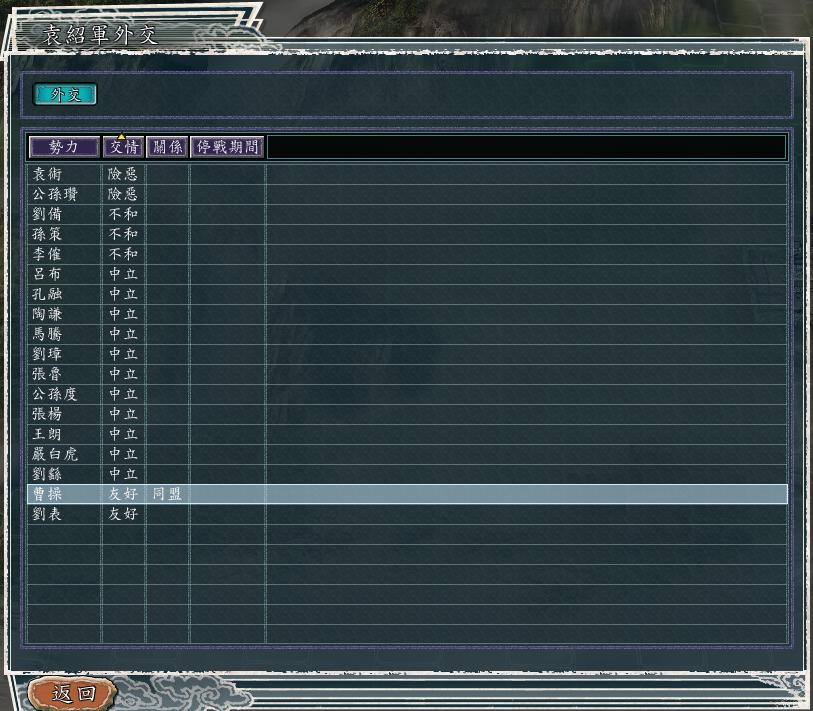
Task: Click the sort arrow above 交情
Action: click(121, 136)
